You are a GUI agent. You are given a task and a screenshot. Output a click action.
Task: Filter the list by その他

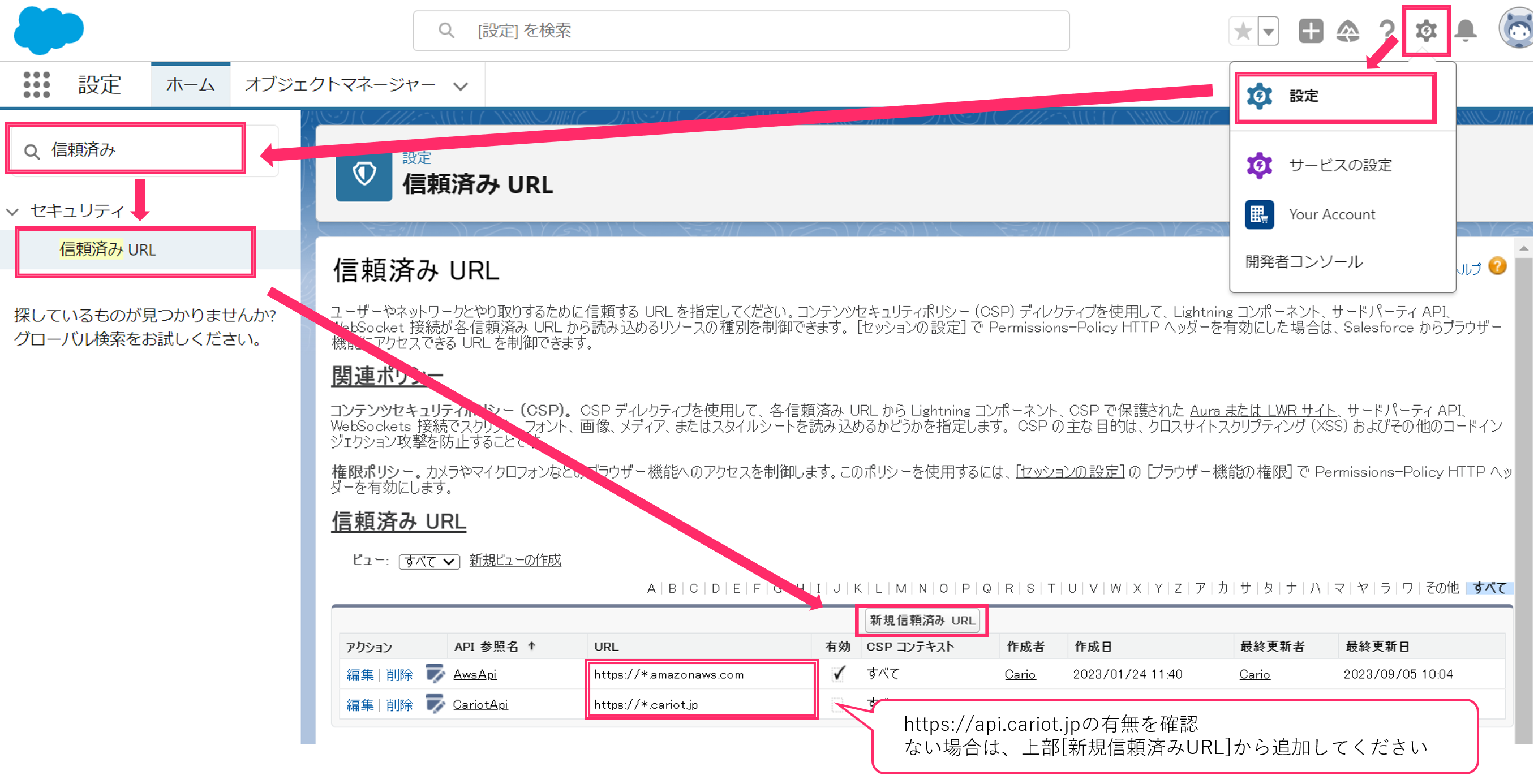click(x=1442, y=588)
